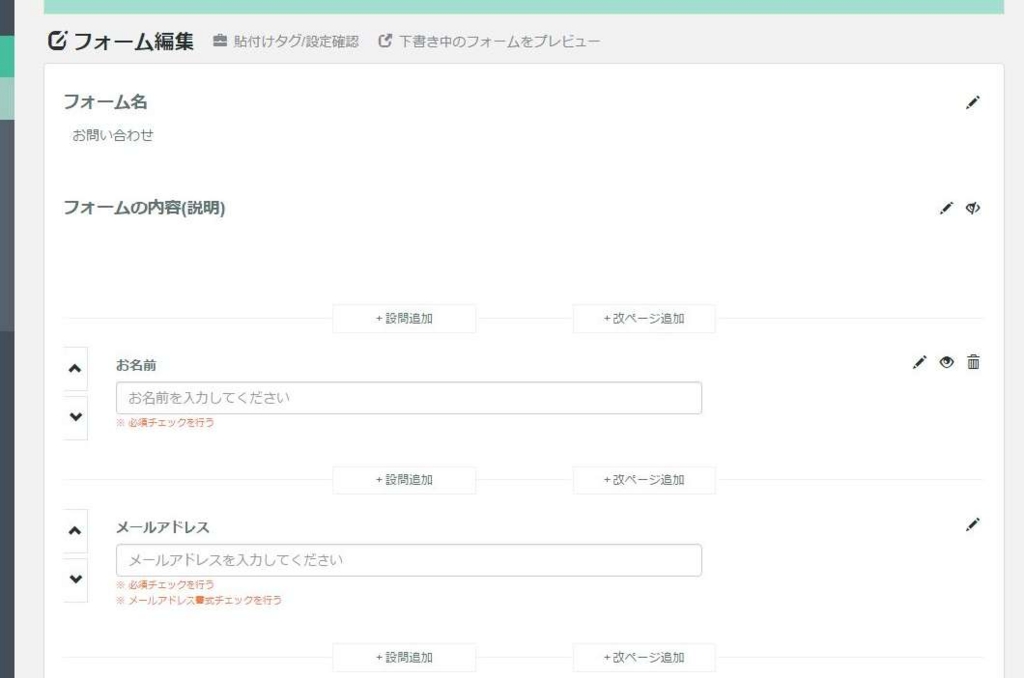Click the eye icon on the お名前 question

pos(947,362)
